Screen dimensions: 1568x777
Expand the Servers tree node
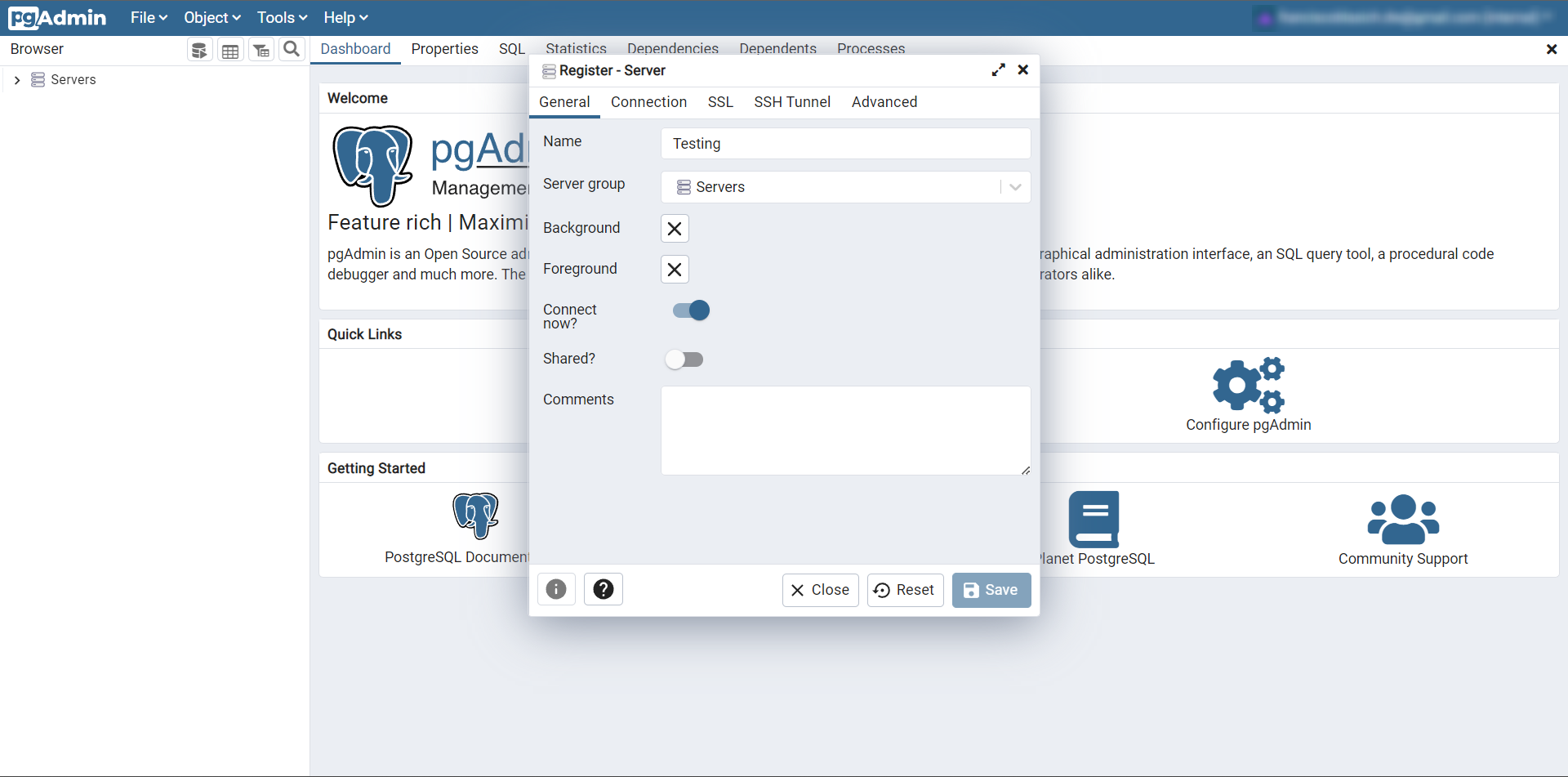tap(16, 80)
